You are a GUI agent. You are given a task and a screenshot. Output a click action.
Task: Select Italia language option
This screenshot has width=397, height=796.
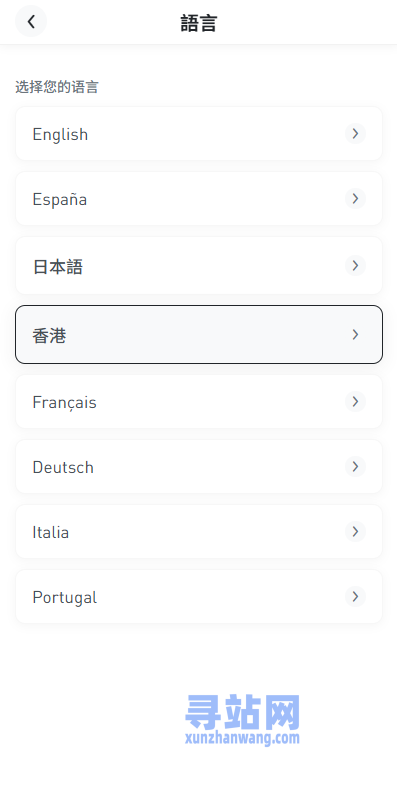[x=199, y=532]
